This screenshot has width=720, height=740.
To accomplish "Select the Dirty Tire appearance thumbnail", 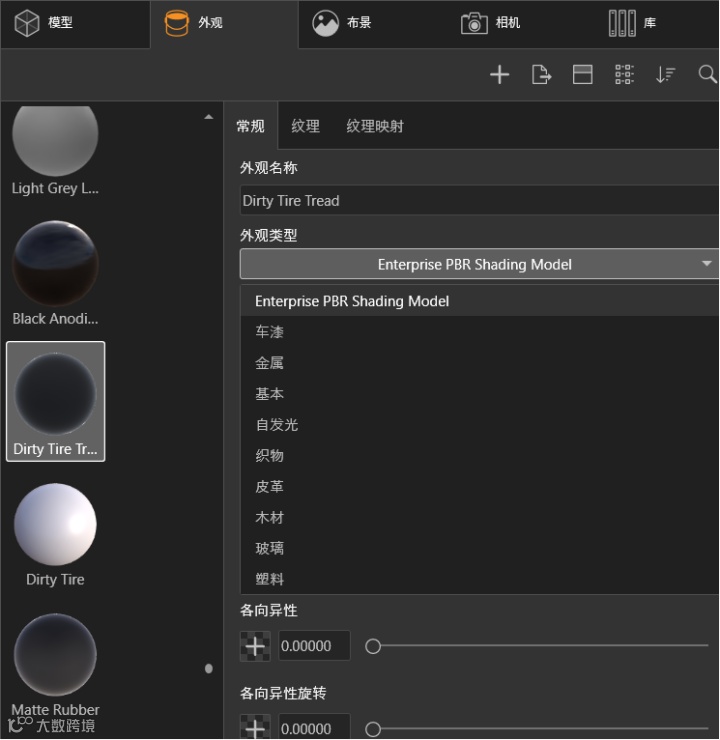I will [x=55, y=534].
